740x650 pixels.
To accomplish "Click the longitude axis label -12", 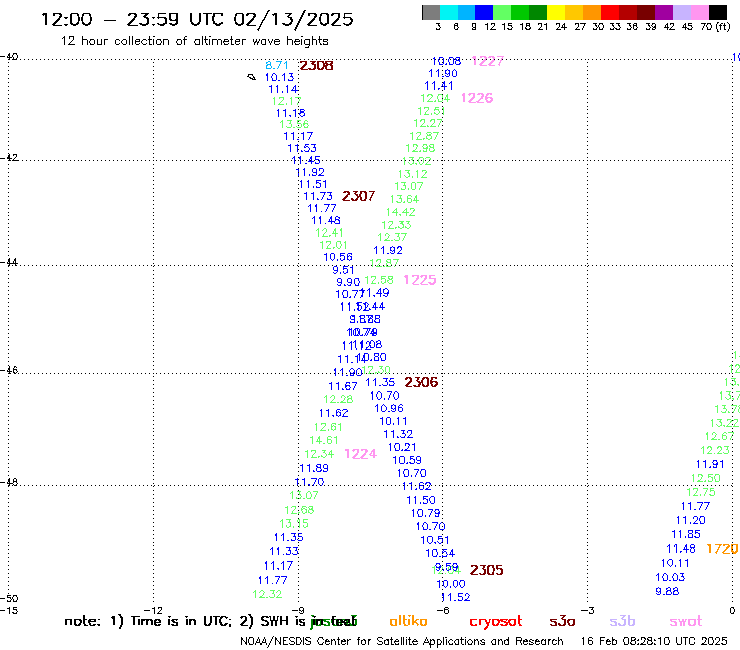I will click(153, 610).
